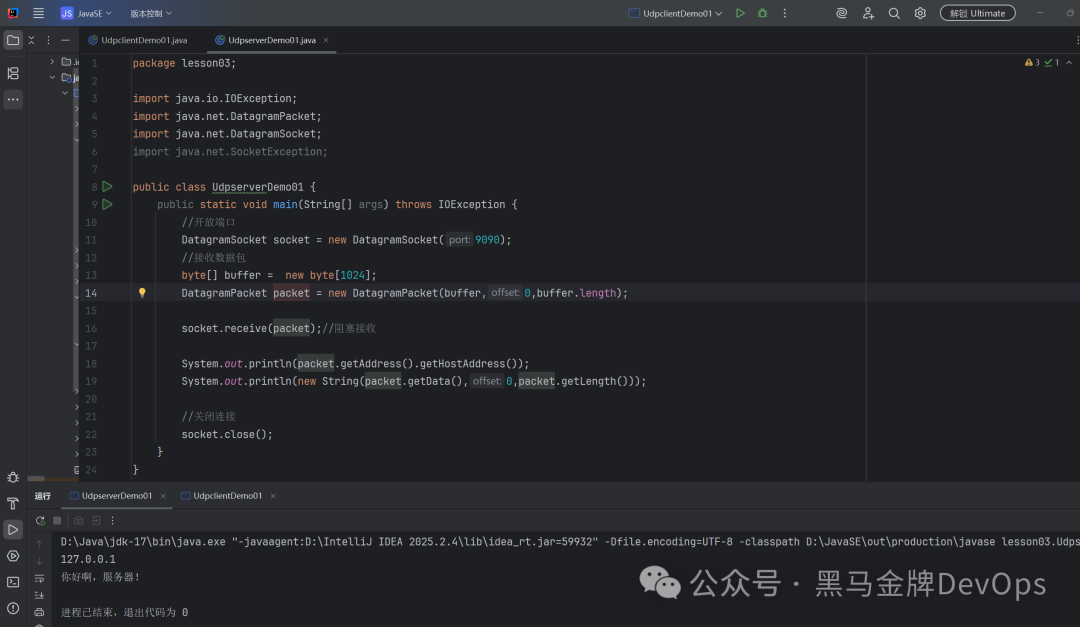1080x627 pixels.
Task: Click the lightbulb intention icon on line 14
Action: (x=141, y=292)
